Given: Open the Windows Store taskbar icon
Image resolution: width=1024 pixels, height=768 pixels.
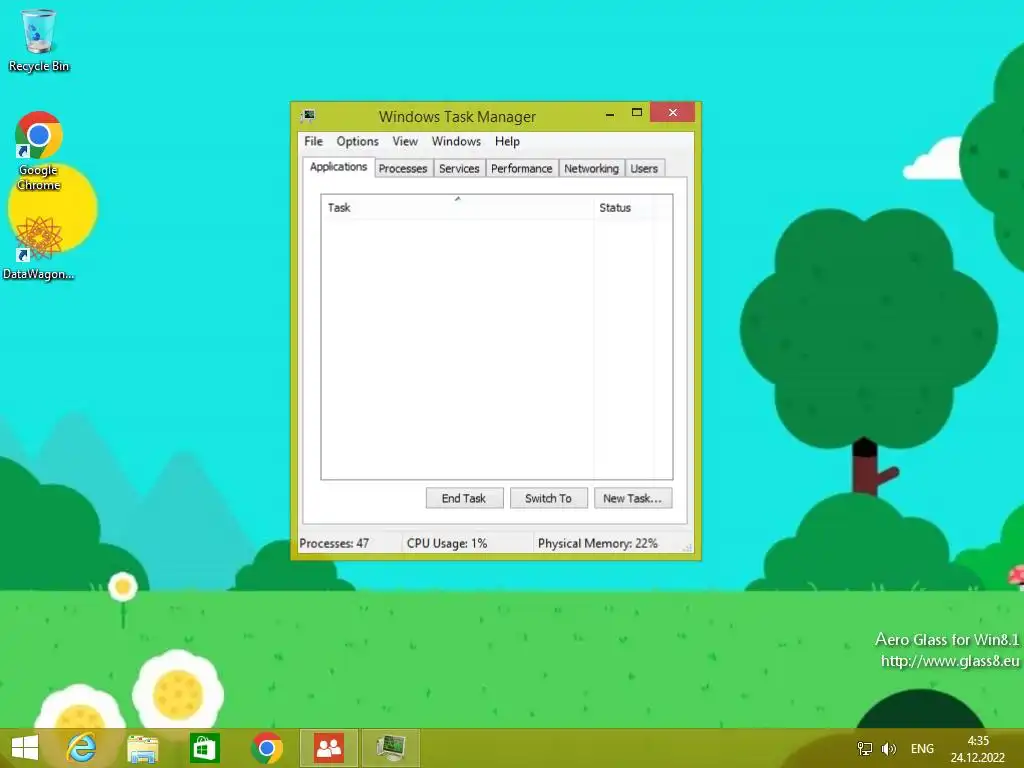Looking at the screenshot, I should [x=204, y=748].
